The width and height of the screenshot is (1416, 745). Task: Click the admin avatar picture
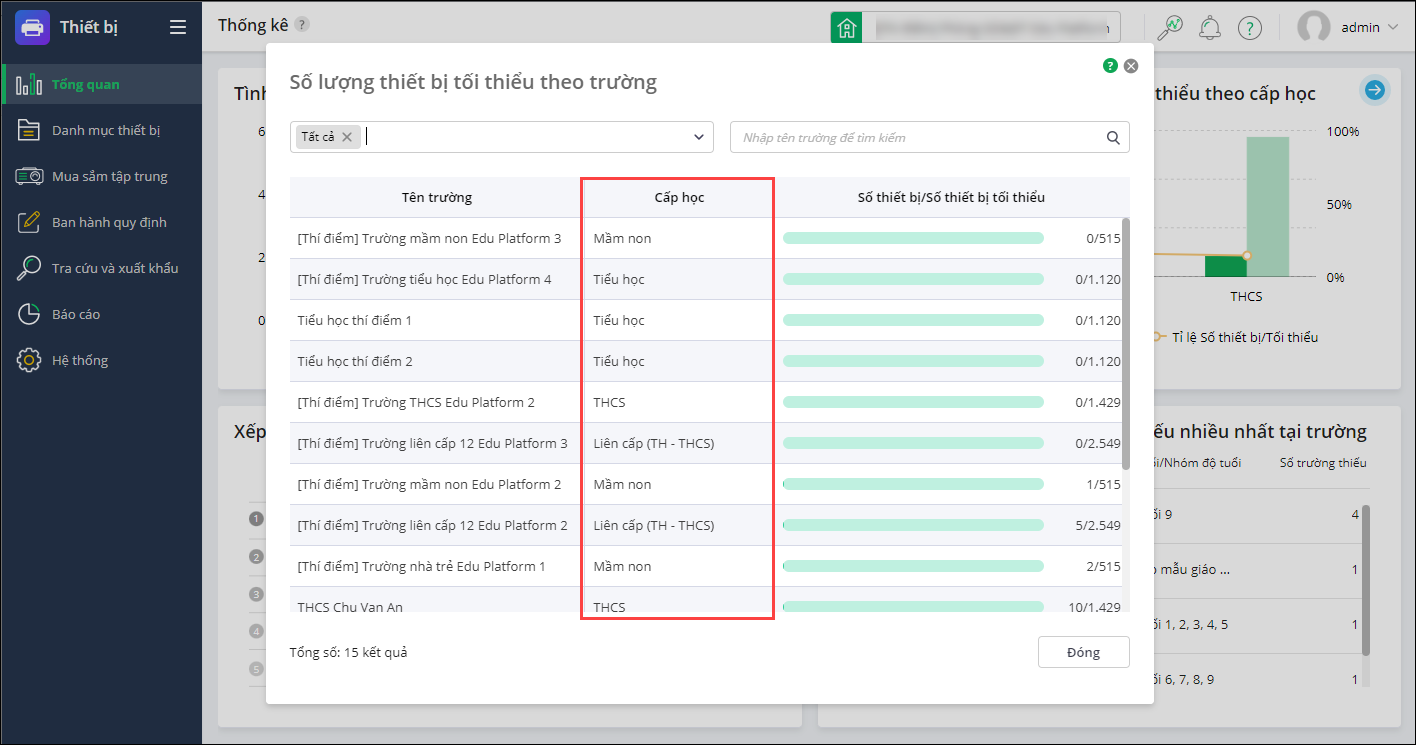click(1313, 28)
